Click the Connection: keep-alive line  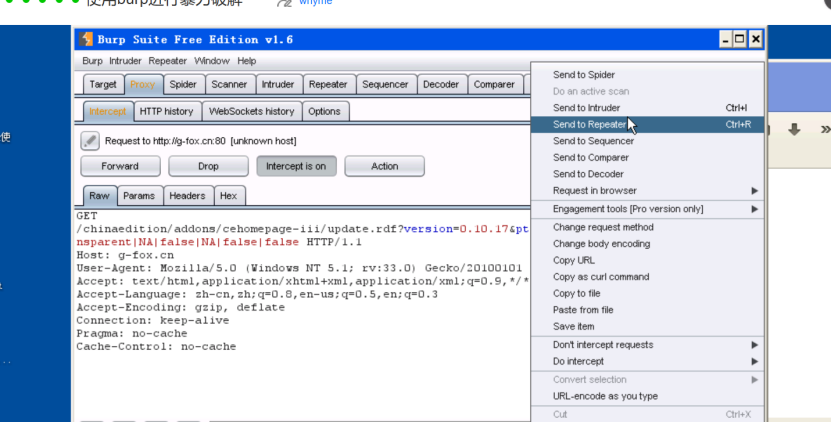pos(153,320)
